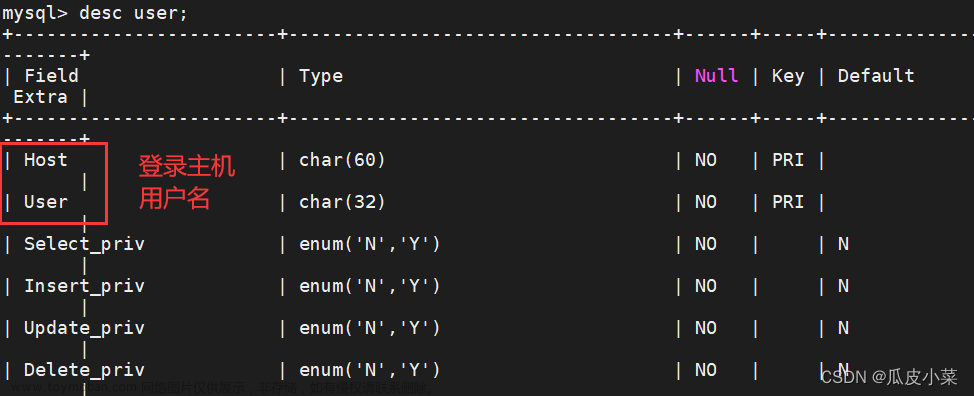Click the Update_priv field name

coord(84,328)
